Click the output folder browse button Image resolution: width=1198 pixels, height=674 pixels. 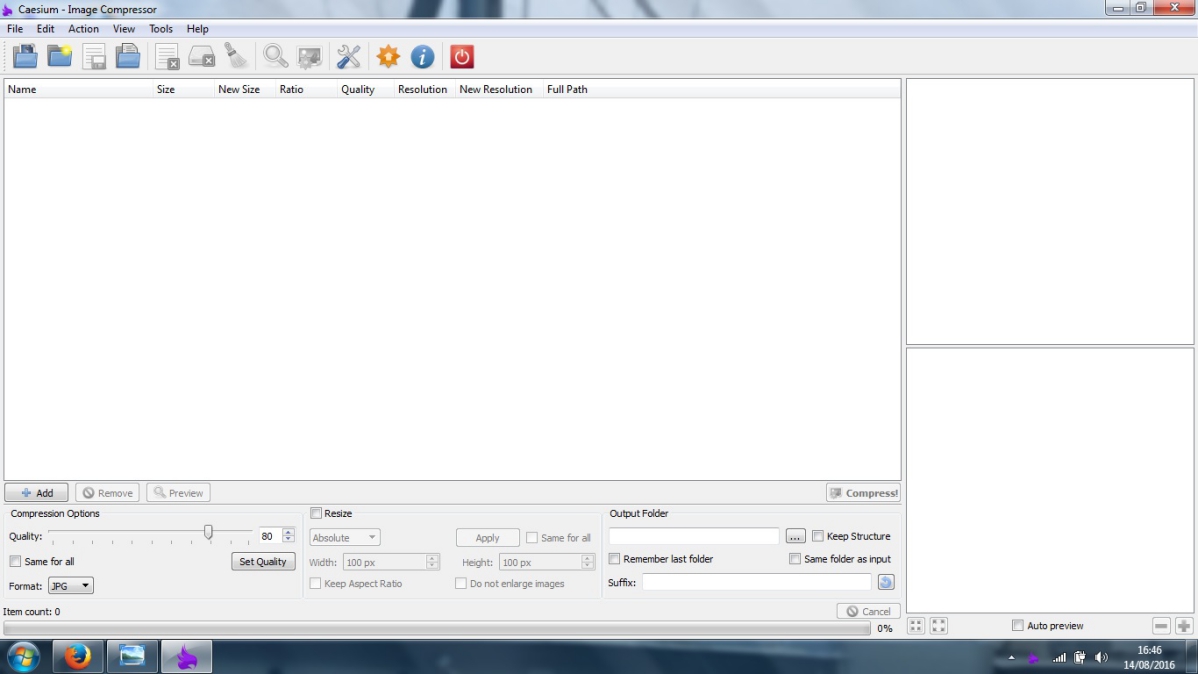coord(795,536)
